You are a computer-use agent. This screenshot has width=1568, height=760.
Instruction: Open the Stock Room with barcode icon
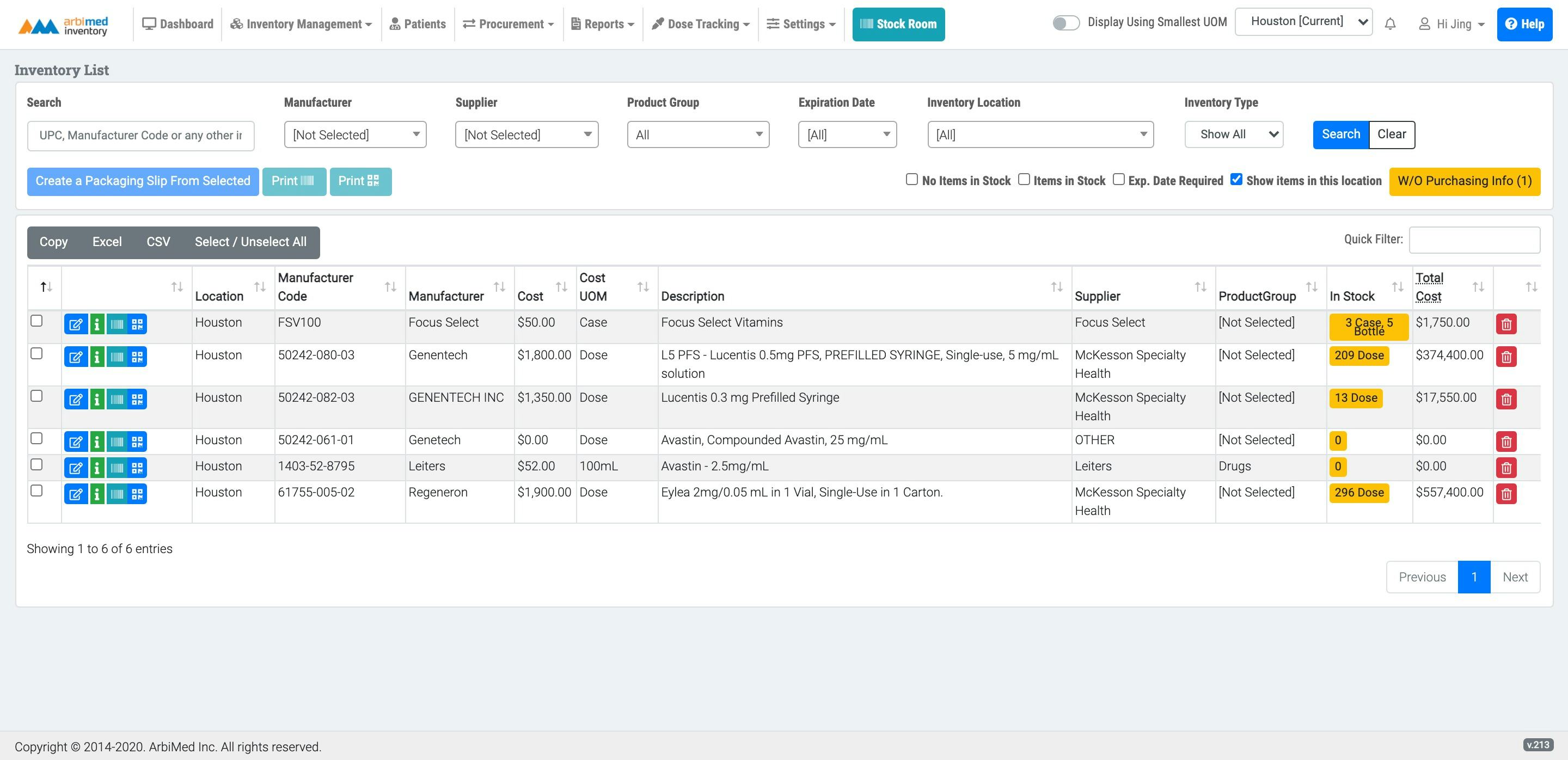tap(898, 24)
